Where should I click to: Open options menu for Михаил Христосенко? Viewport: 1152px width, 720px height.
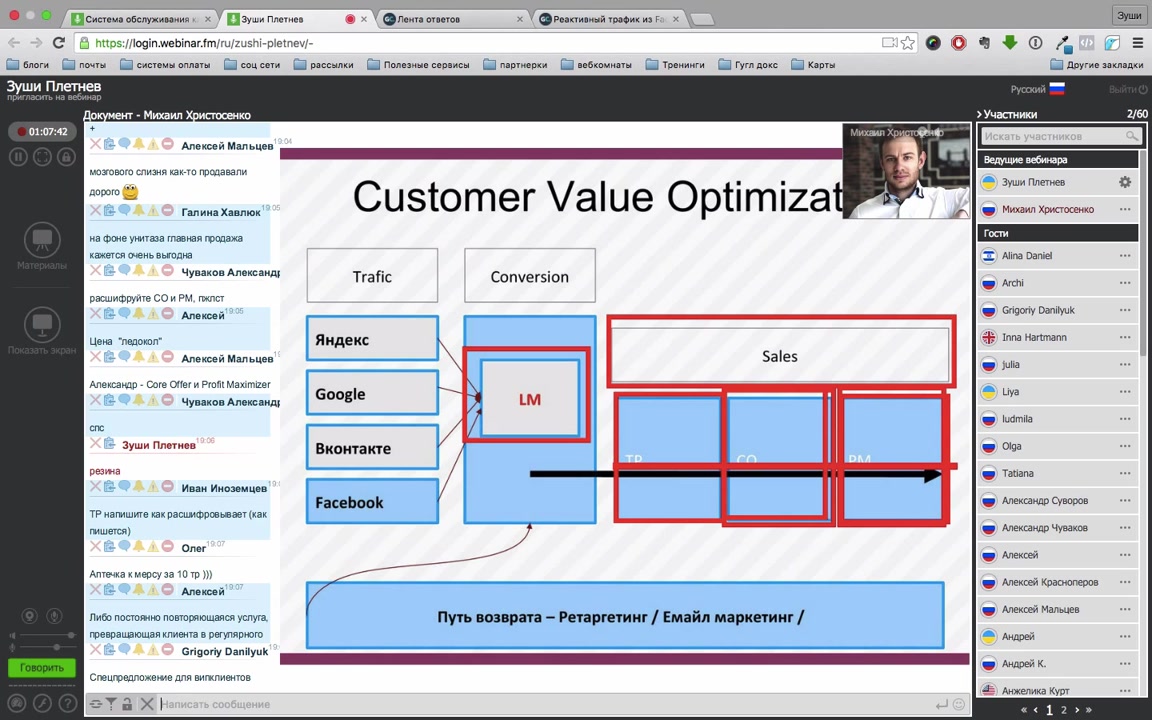point(1125,209)
